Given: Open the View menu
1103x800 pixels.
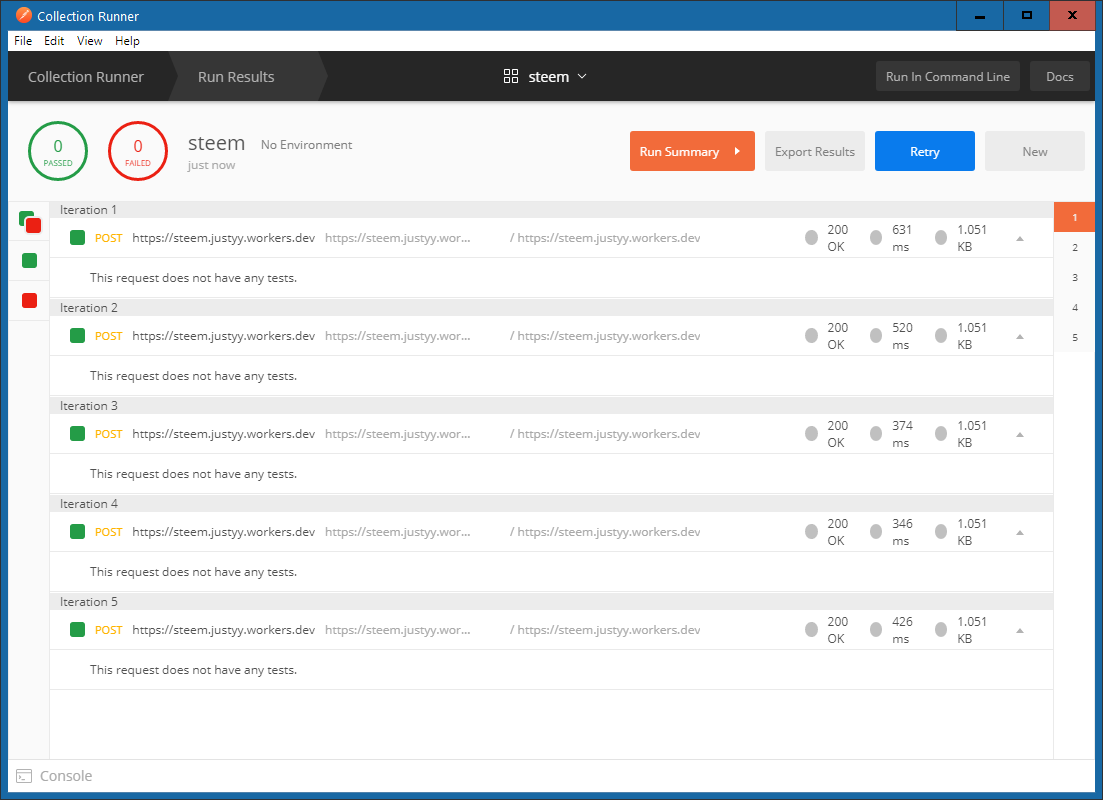Looking at the screenshot, I should (x=89, y=41).
